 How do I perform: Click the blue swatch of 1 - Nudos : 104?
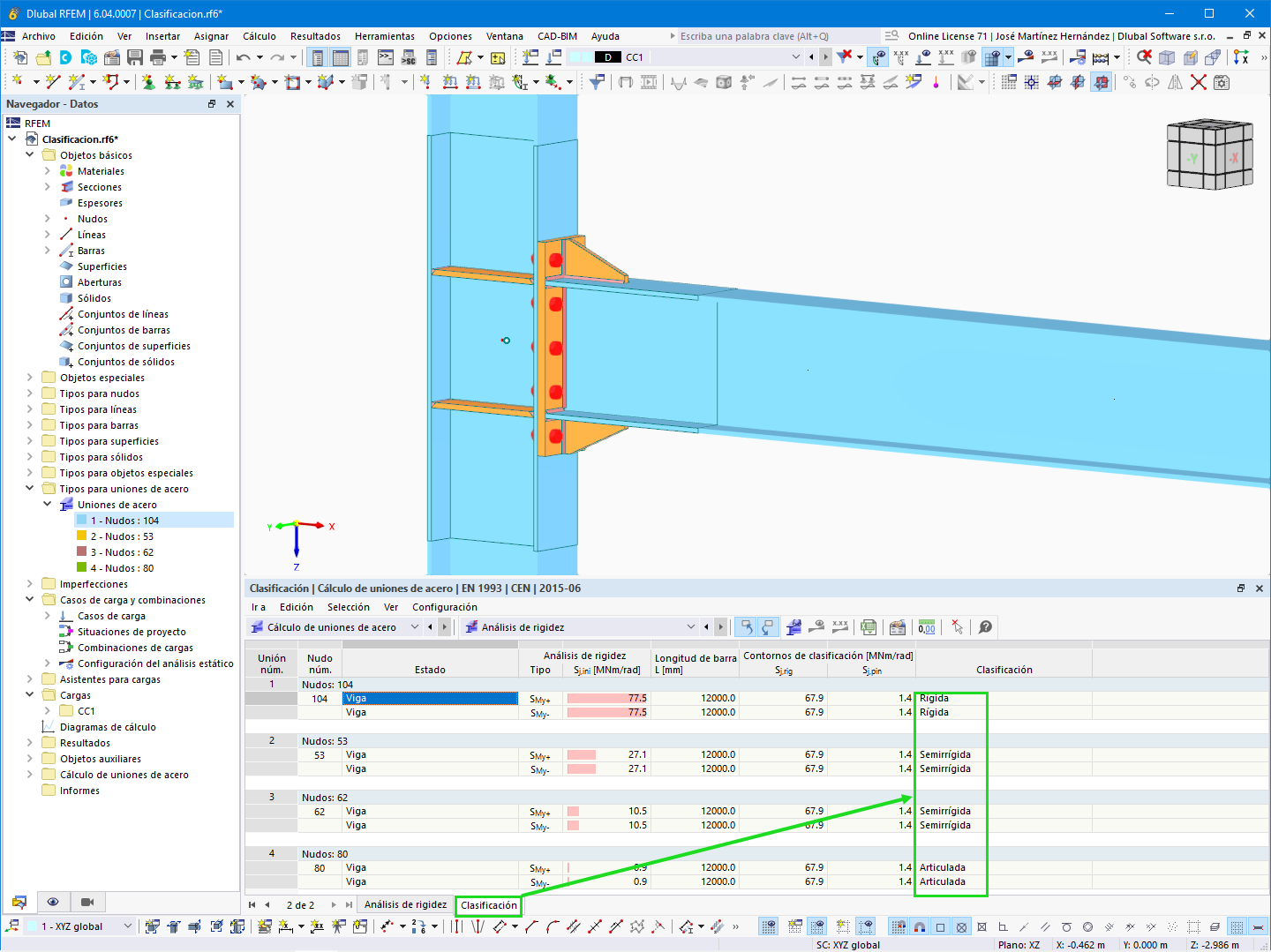tap(82, 521)
